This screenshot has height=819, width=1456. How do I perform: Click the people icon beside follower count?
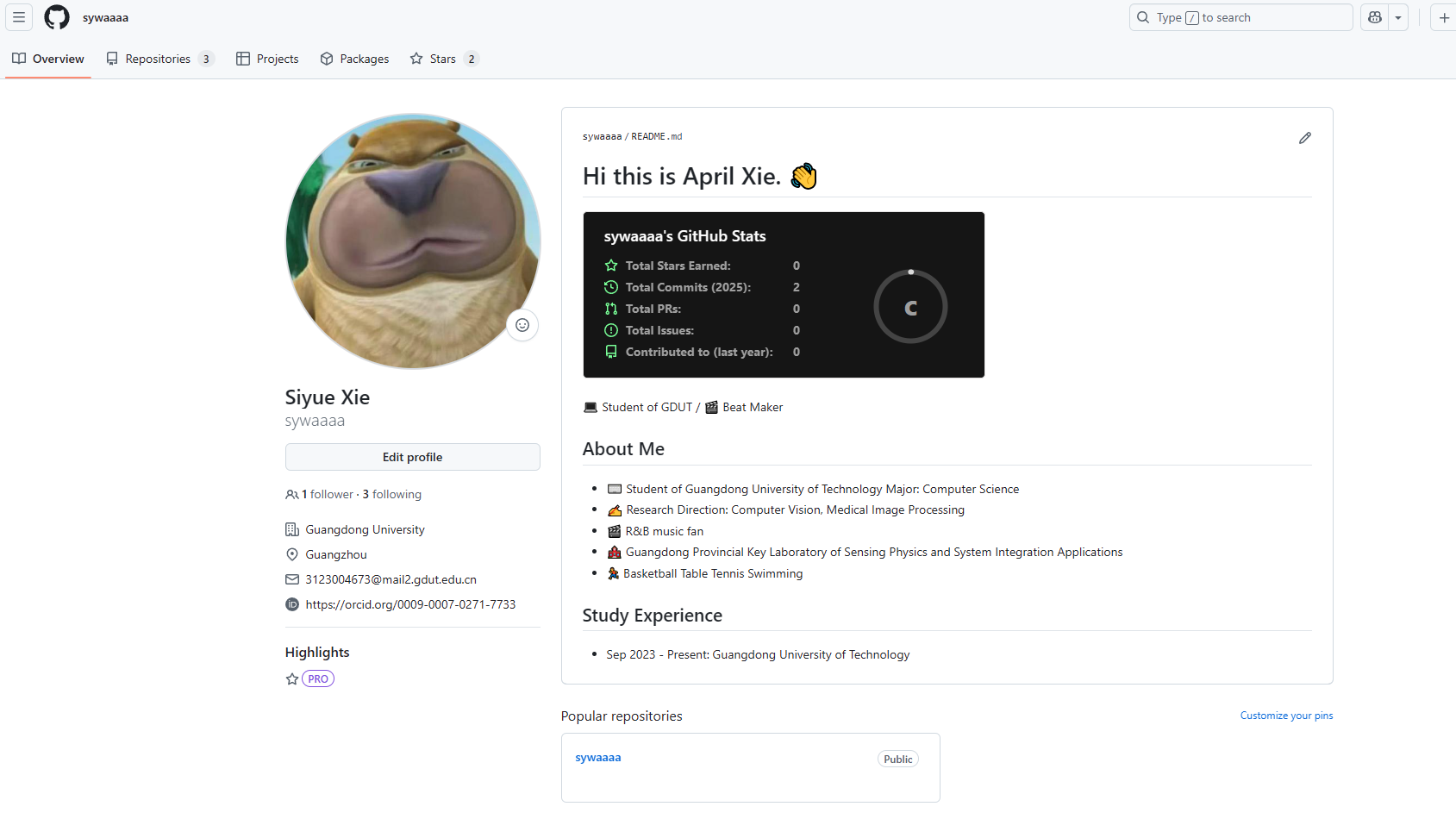pyautogui.click(x=292, y=495)
